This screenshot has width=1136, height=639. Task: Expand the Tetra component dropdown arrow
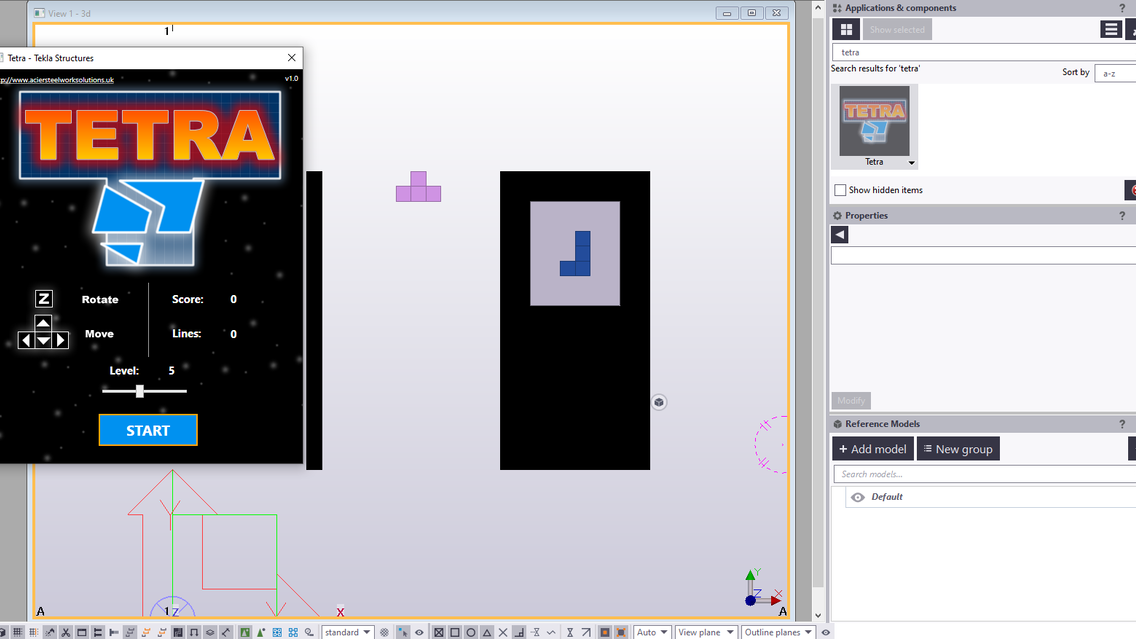point(911,162)
